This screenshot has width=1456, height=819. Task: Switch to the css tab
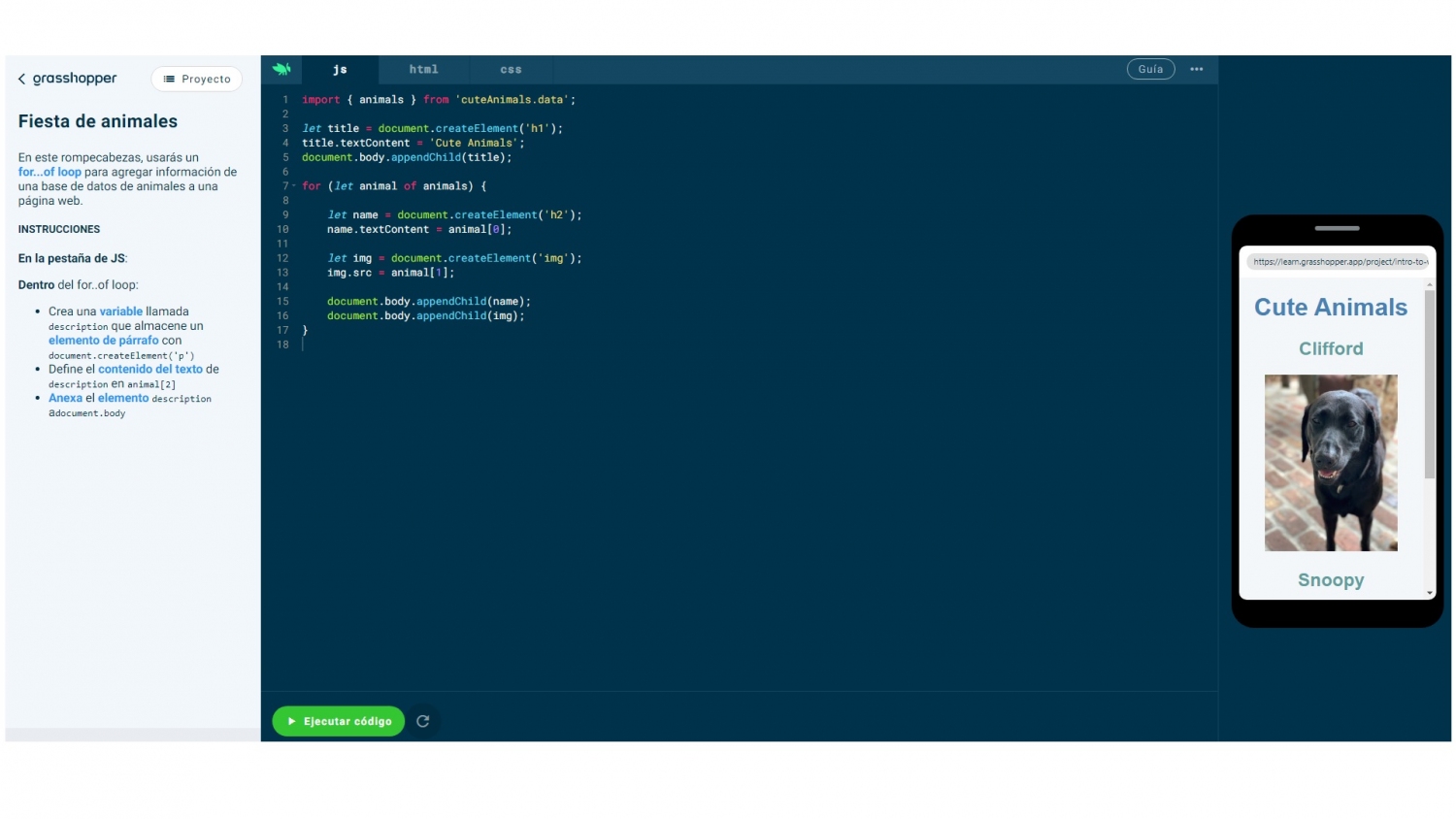(511, 70)
